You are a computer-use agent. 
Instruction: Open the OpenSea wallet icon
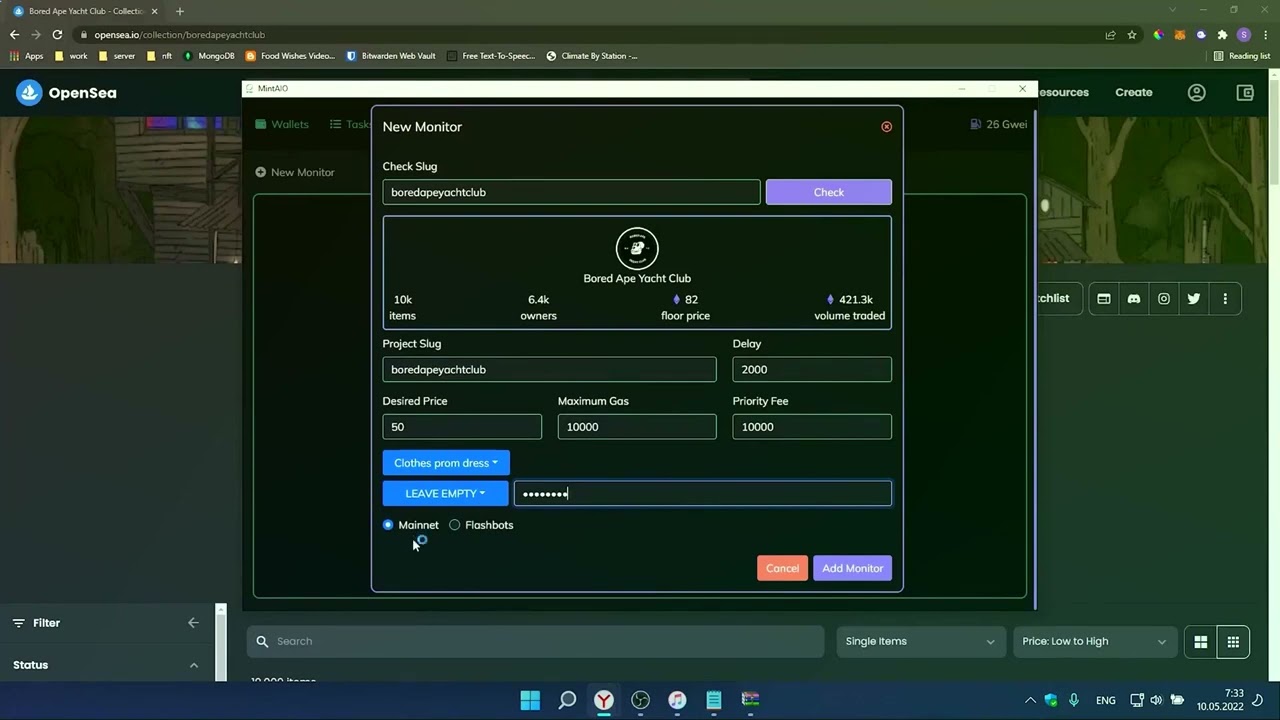click(x=1245, y=93)
